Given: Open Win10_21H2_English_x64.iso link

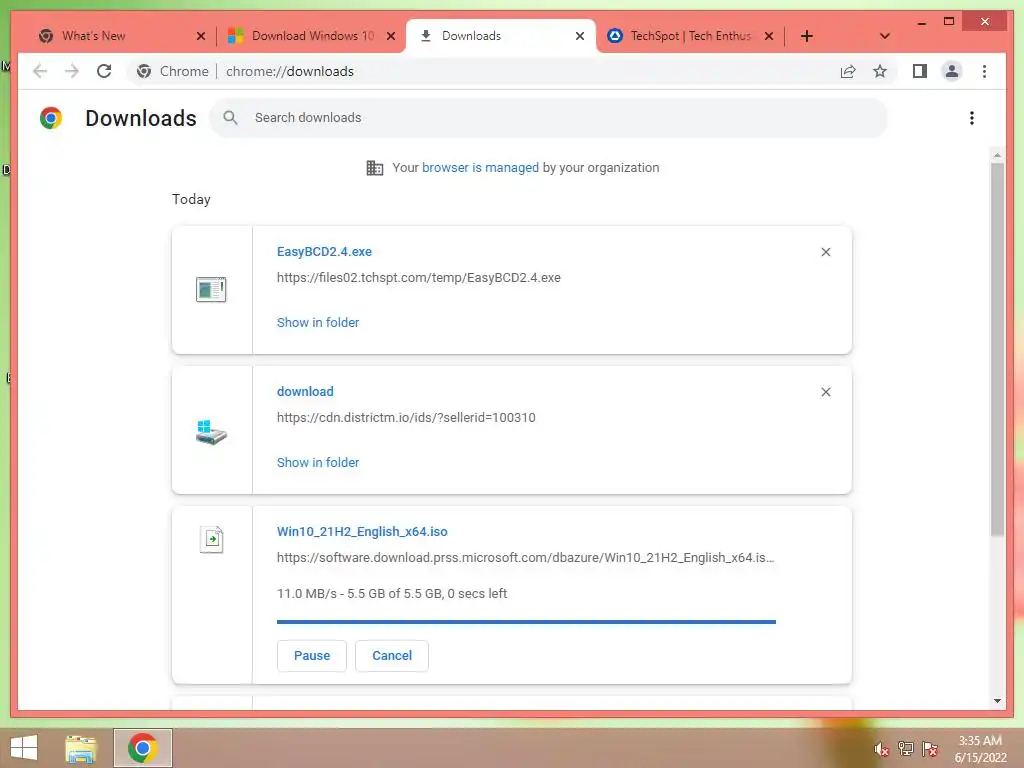Looking at the screenshot, I should [362, 532].
